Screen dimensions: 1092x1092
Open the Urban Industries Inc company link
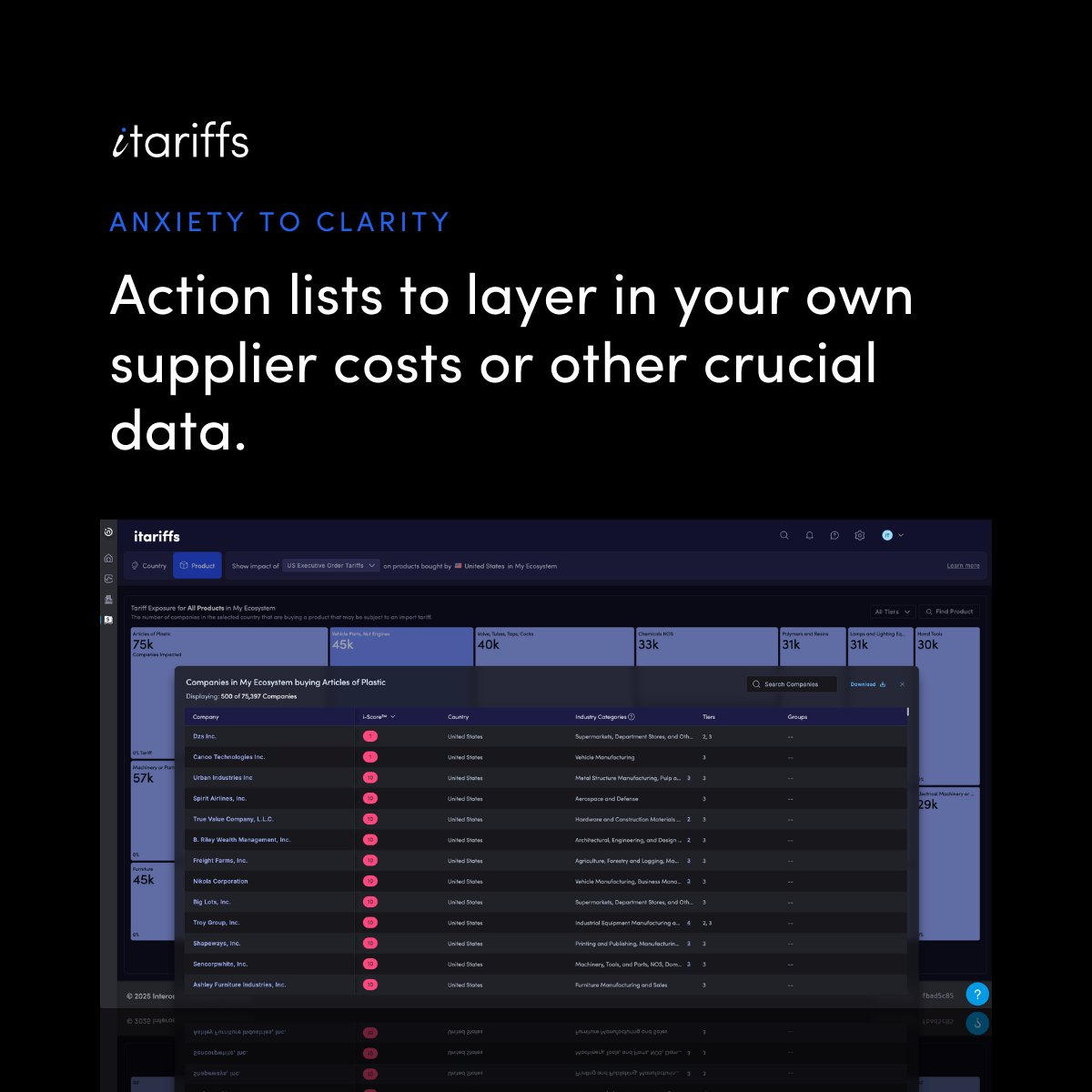point(223,778)
